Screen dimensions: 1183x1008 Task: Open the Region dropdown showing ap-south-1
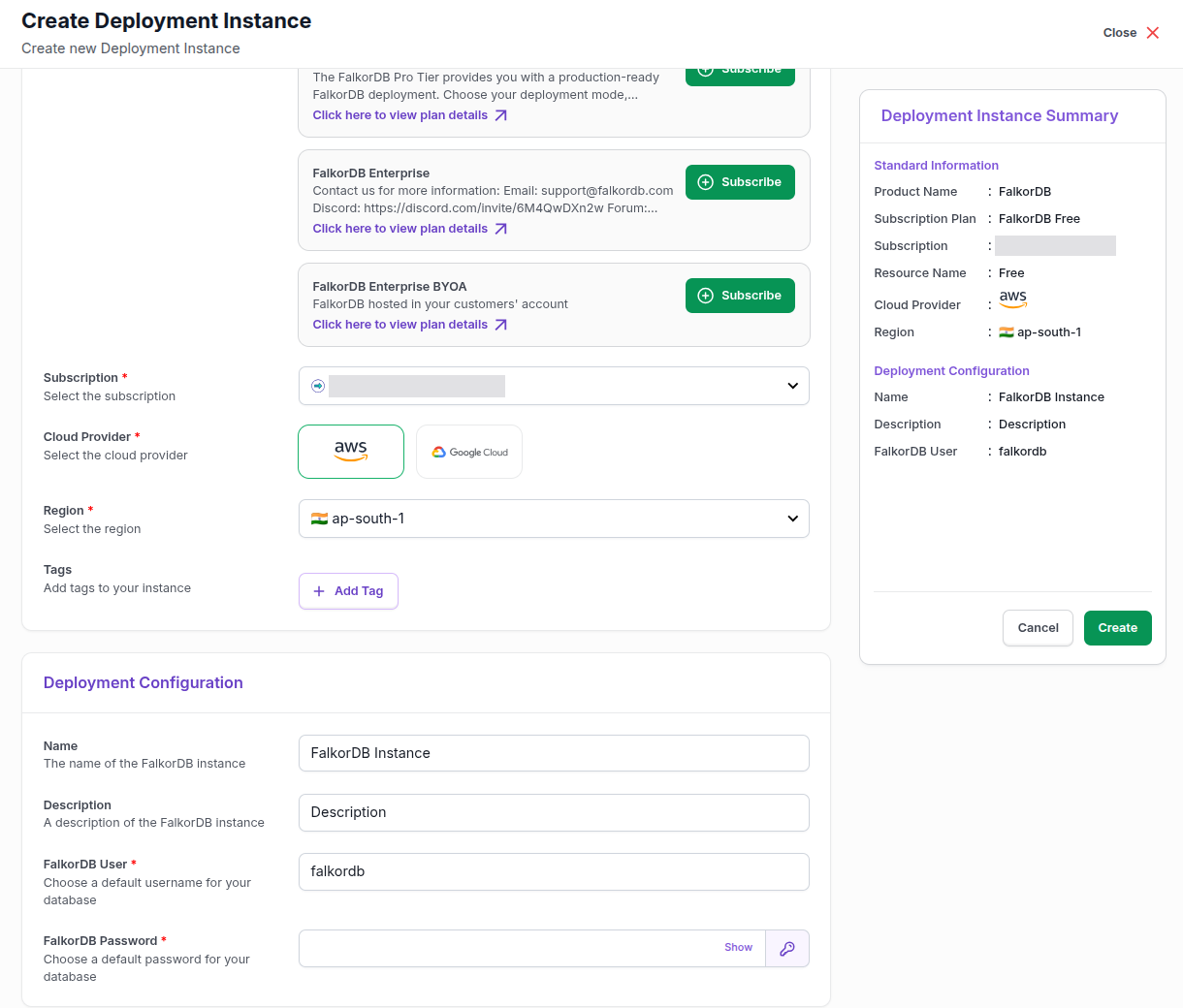(554, 519)
